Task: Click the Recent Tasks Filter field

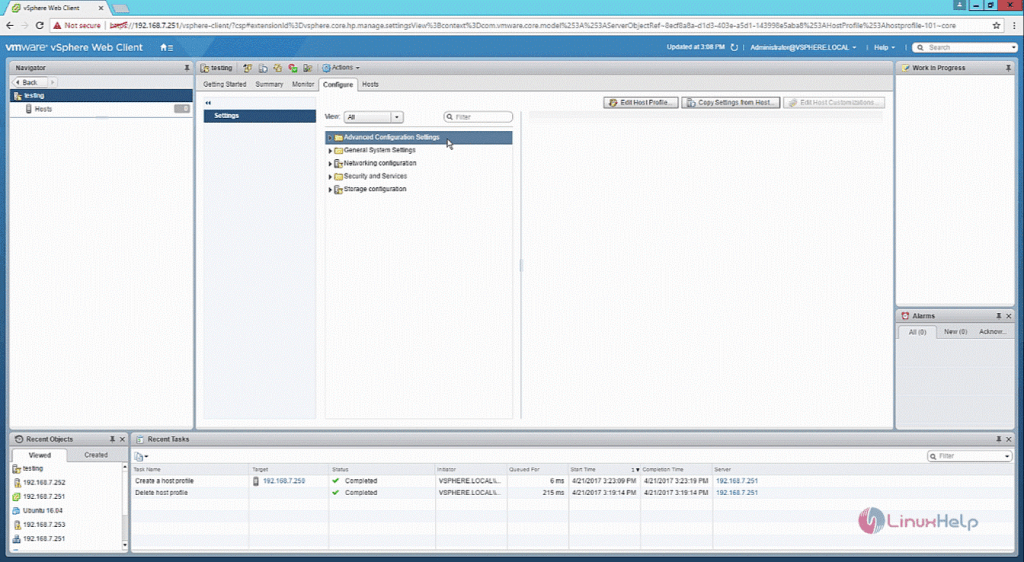Action: pyautogui.click(x=970, y=456)
